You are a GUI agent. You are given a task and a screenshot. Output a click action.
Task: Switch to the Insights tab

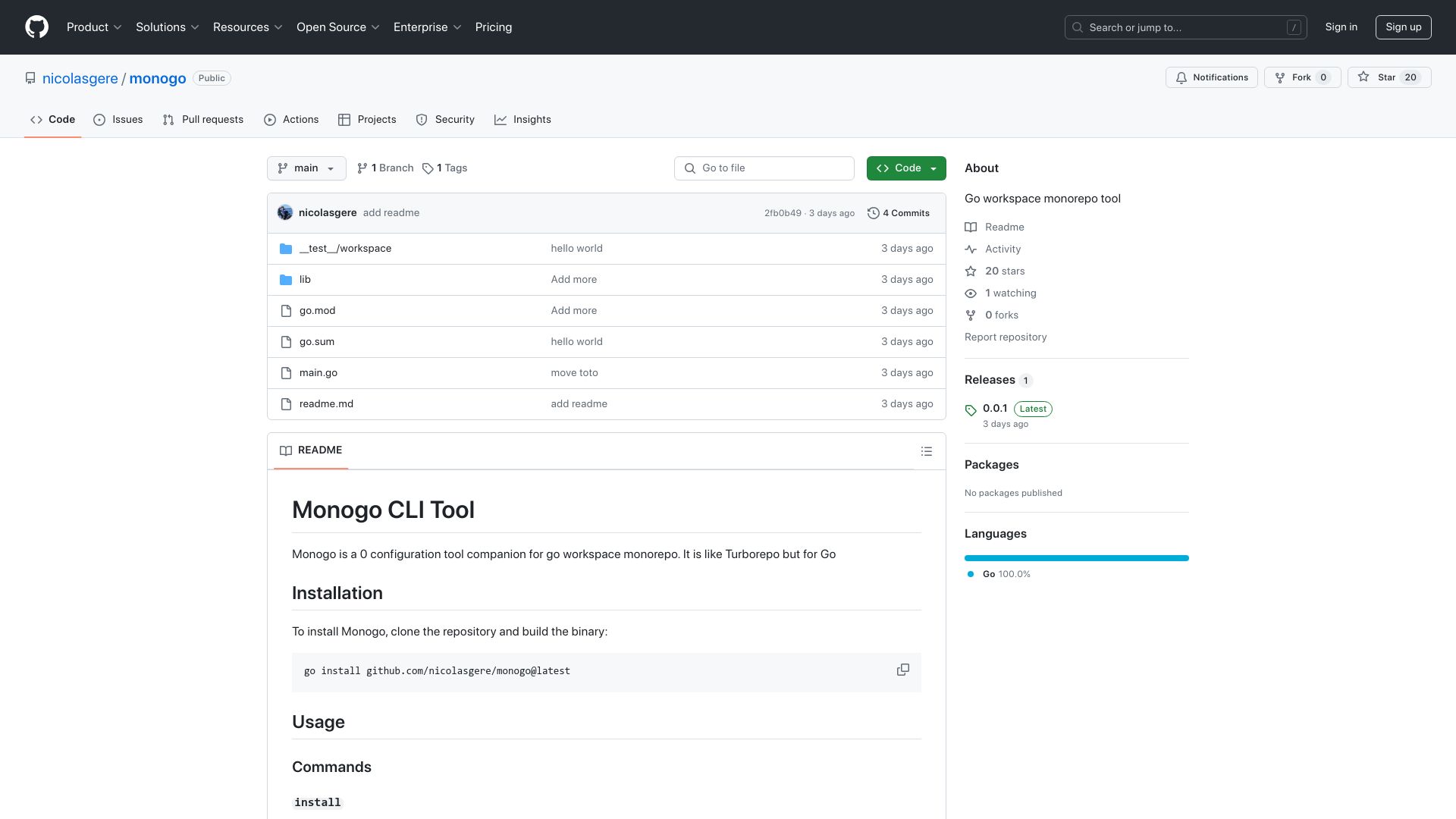[x=522, y=120]
